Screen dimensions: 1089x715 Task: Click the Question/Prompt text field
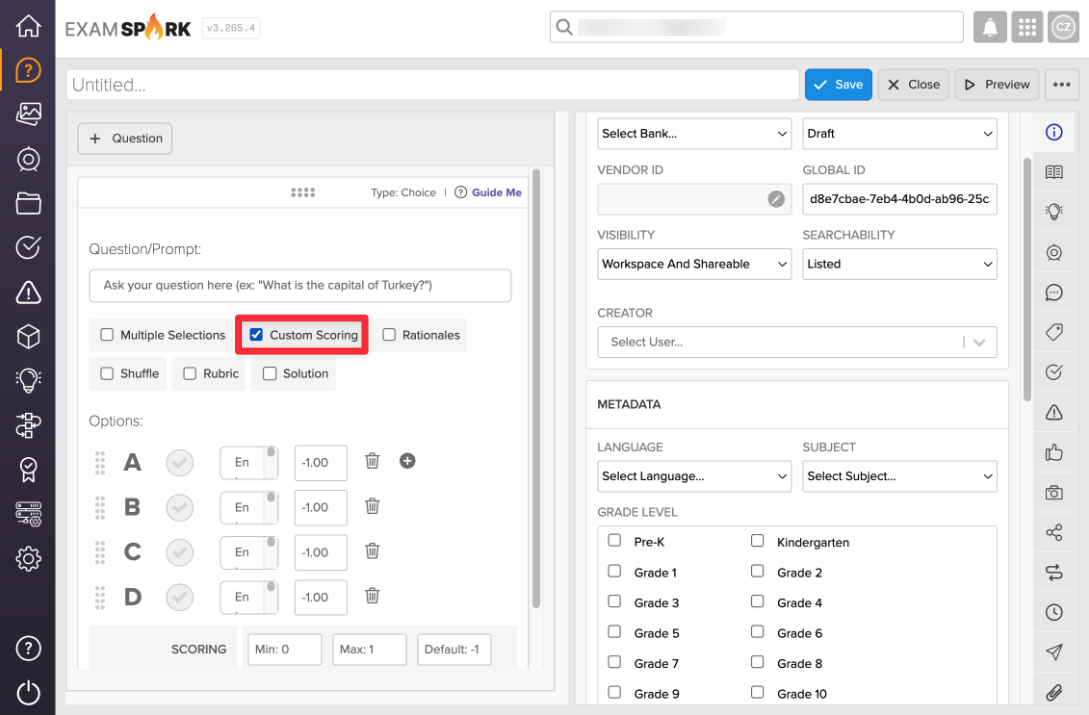pos(300,286)
